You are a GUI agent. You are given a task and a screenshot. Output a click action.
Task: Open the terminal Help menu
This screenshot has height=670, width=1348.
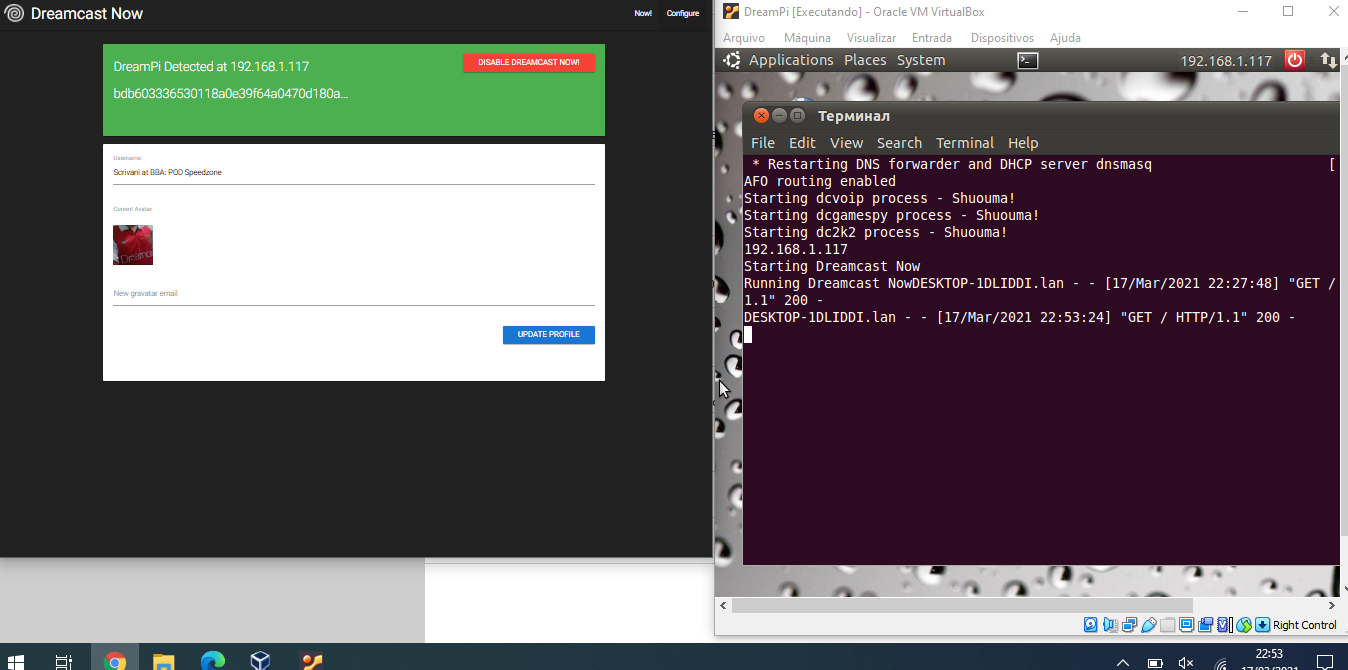[x=1023, y=143]
